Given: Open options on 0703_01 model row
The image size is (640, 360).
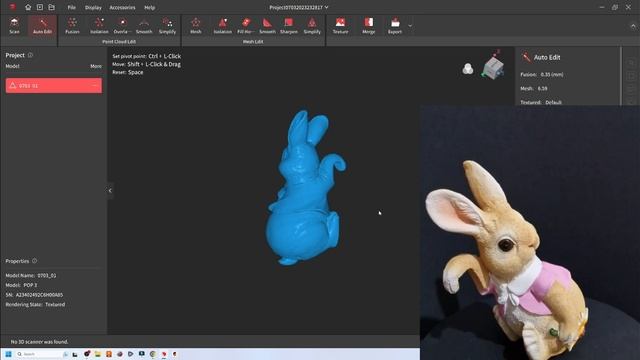Looking at the screenshot, I should [x=95, y=85].
